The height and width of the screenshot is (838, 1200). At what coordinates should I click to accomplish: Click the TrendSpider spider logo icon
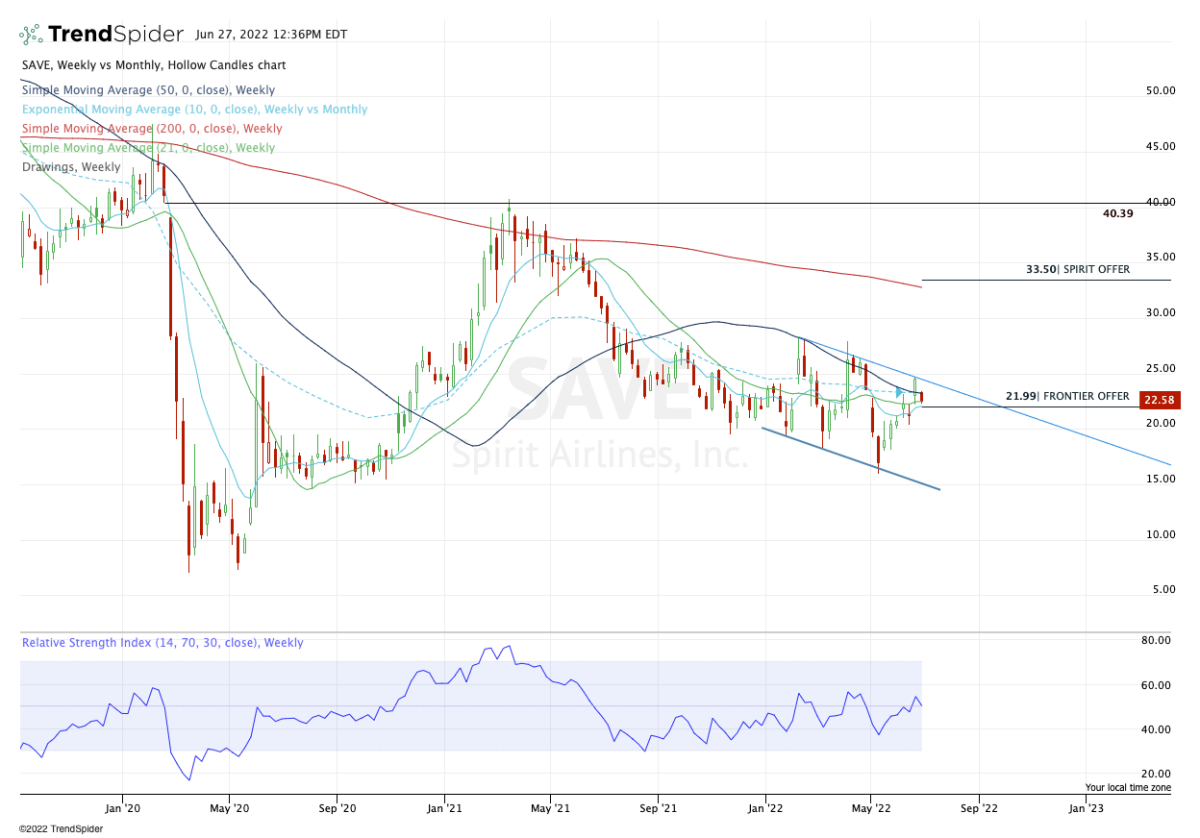[x=32, y=35]
